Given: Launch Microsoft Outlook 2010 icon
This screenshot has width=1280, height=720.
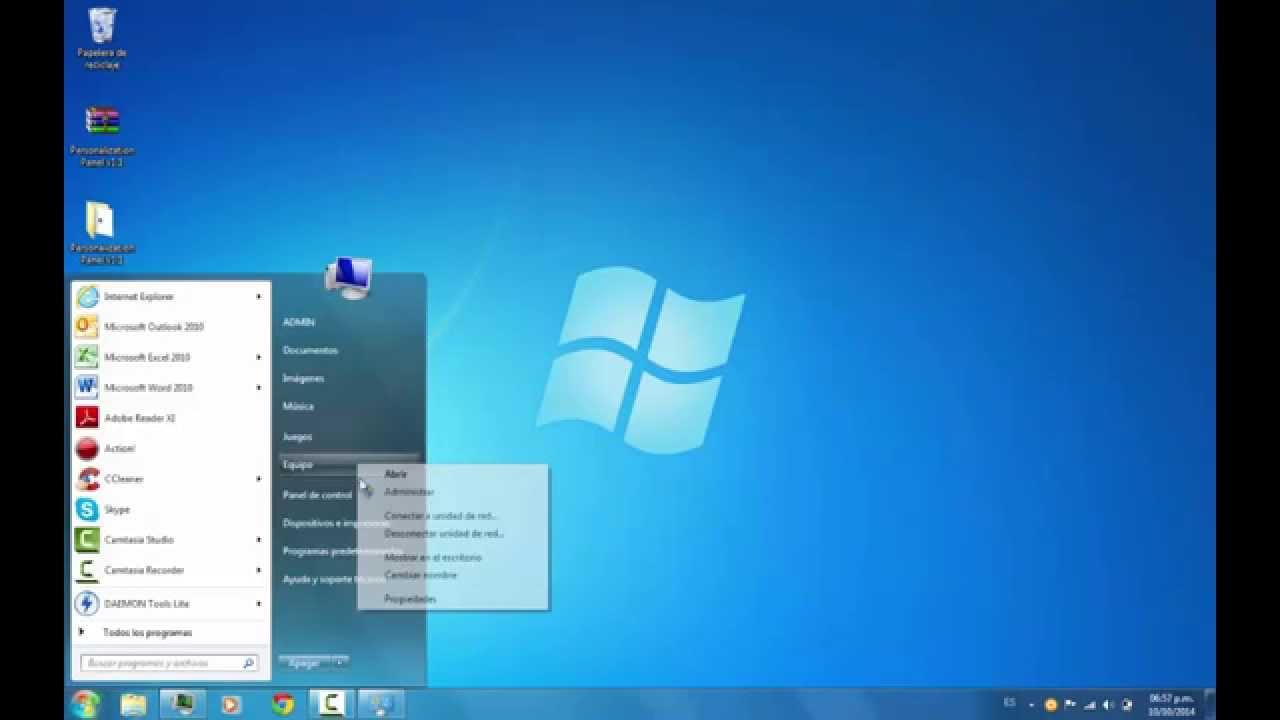Looking at the screenshot, I should click(88, 327).
